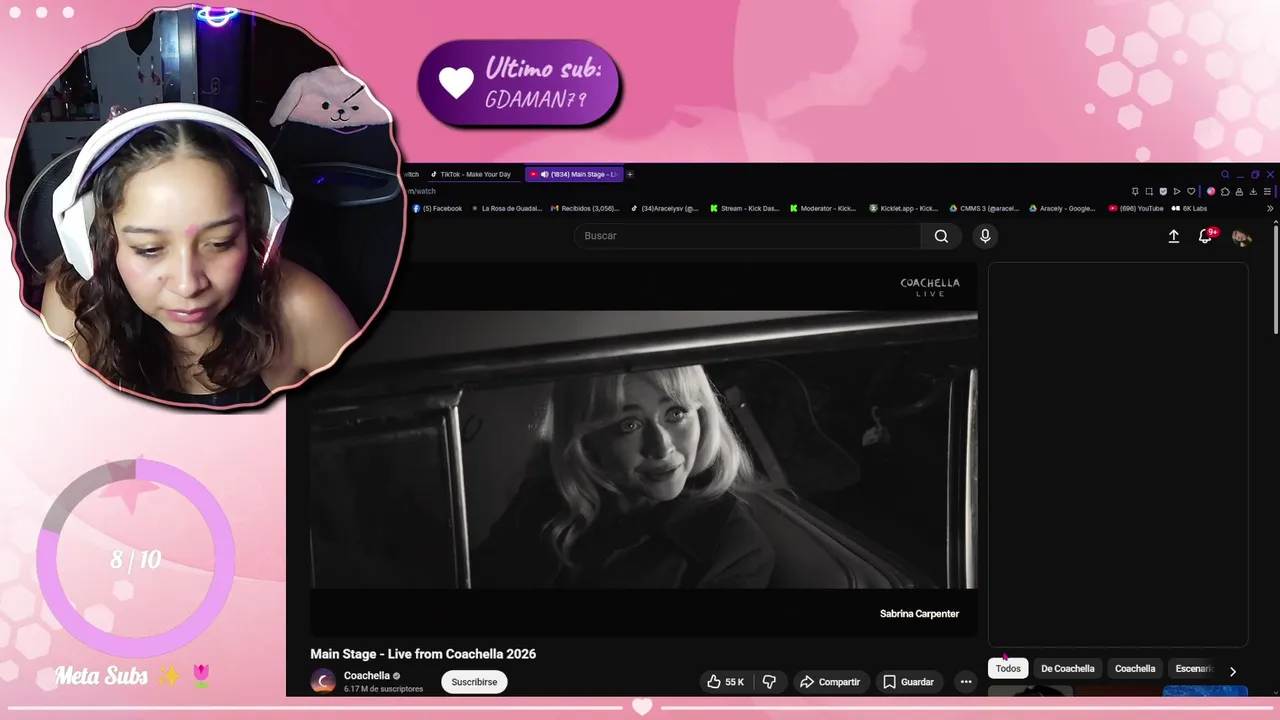Click into the Buscar search field

point(747,236)
